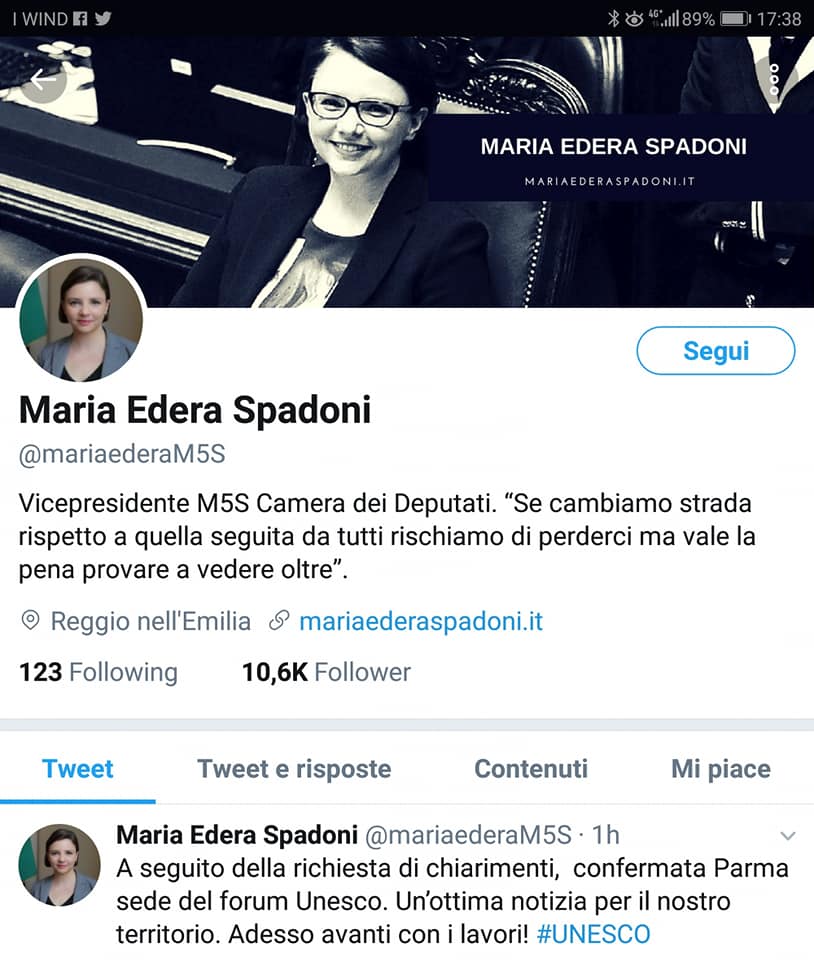Tap the back arrow icon
814x960 pixels.
43,80
